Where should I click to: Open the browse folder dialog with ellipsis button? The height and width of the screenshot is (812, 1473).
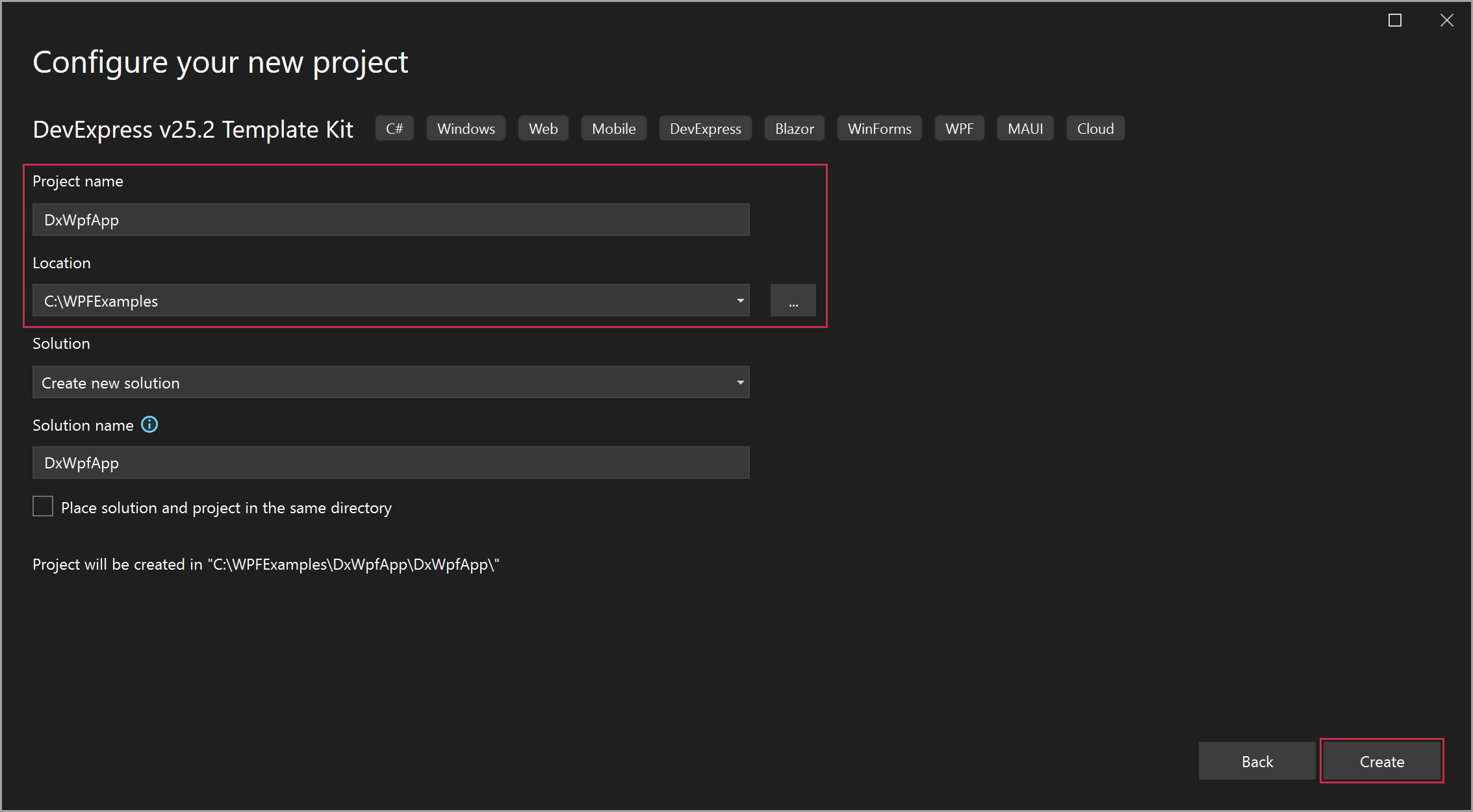tap(793, 300)
